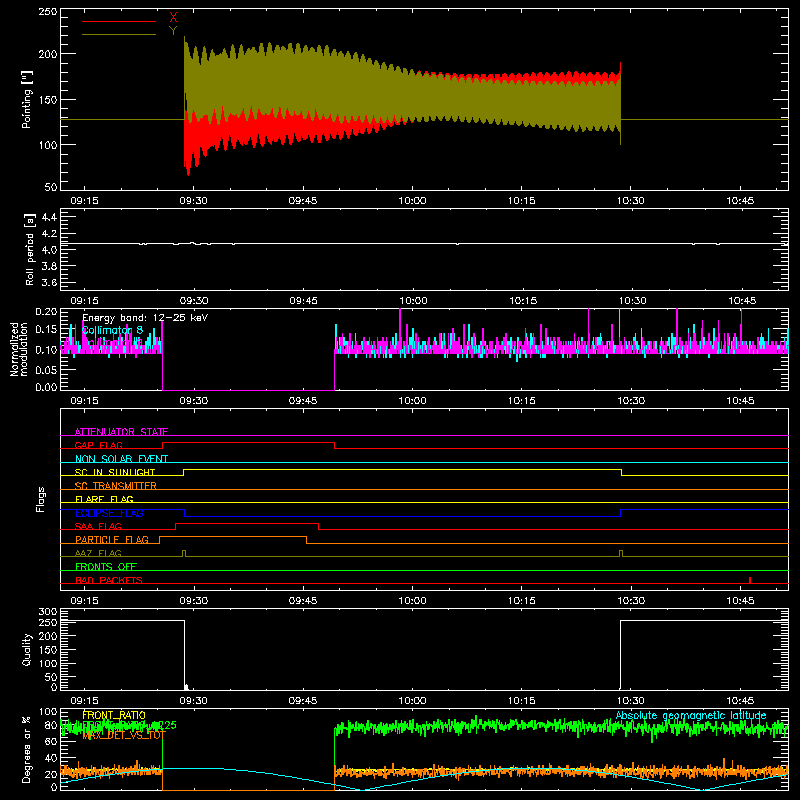Click the ATTENUATOR_STATE flag label
The image size is (800, 800).
tap(121, 432)
